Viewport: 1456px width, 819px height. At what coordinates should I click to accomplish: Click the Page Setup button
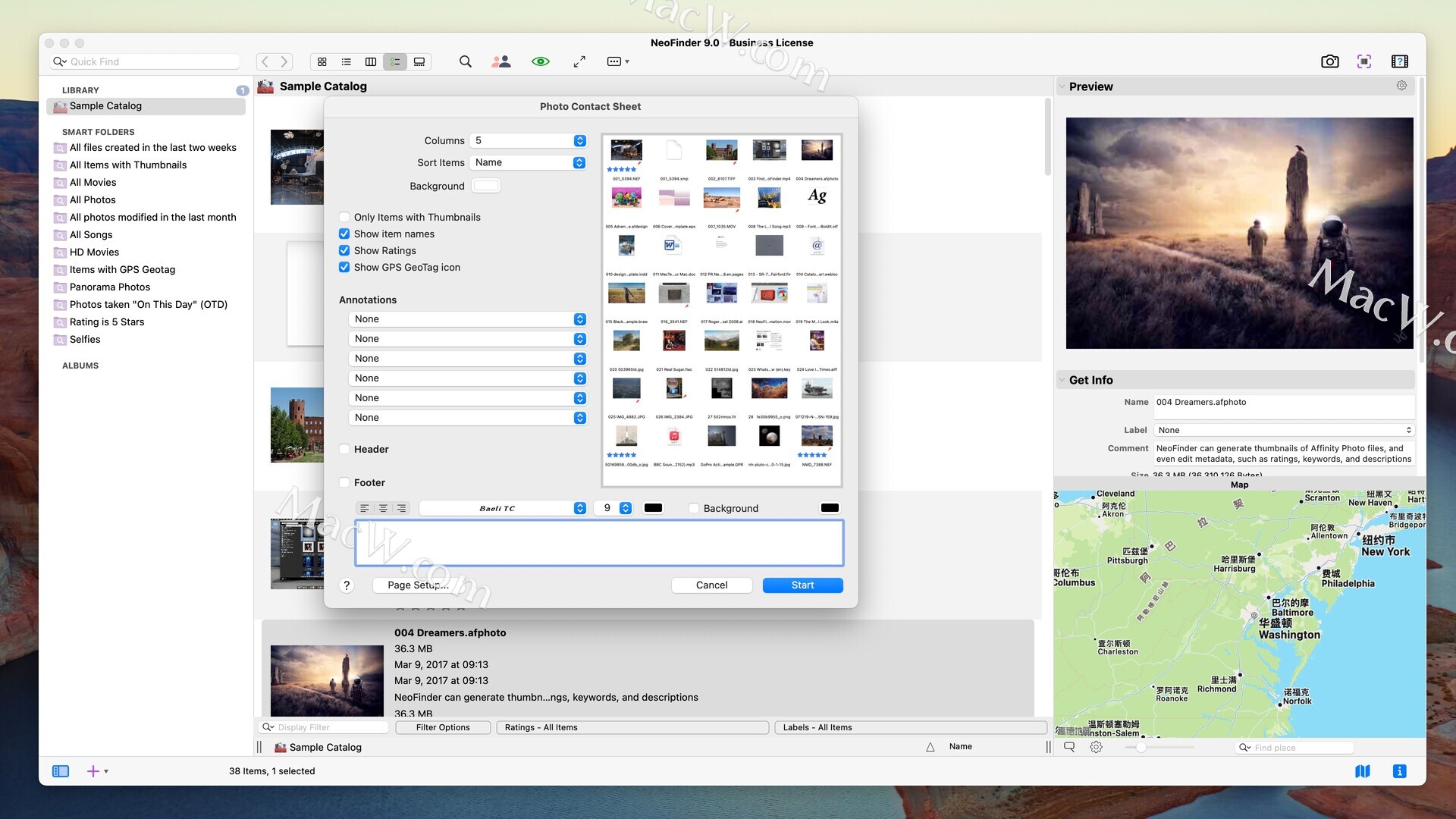pyautogui.click(x=418, y=585)
